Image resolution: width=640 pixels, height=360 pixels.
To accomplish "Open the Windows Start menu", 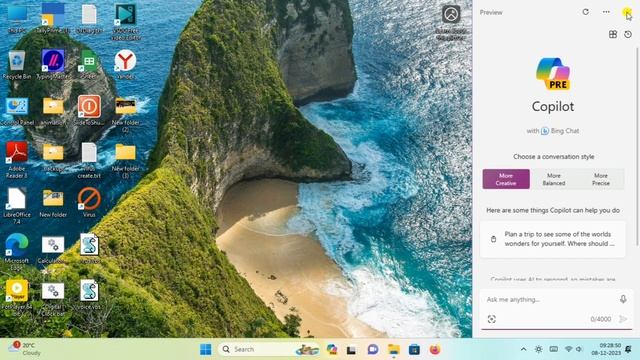I will pos(206,349).
